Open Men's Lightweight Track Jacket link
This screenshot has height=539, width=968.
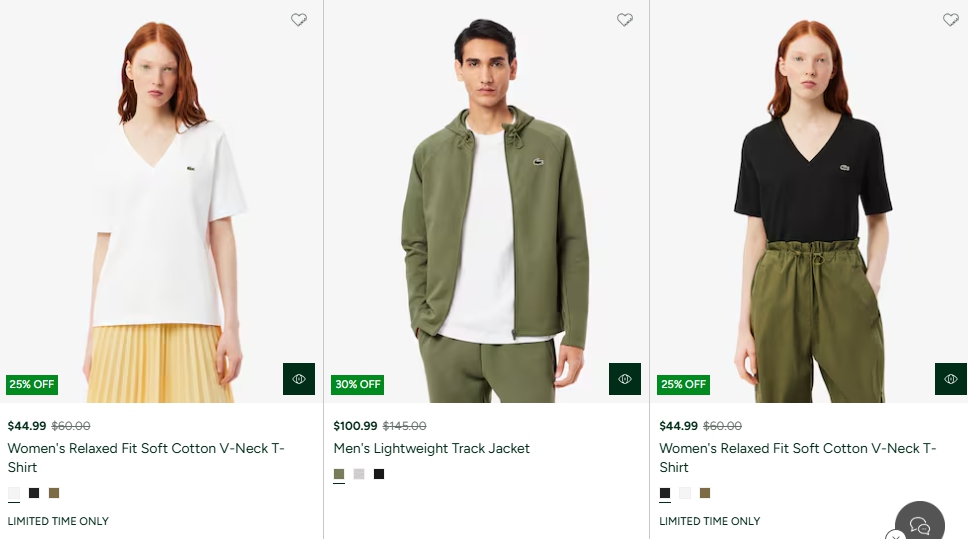(432, 449)
